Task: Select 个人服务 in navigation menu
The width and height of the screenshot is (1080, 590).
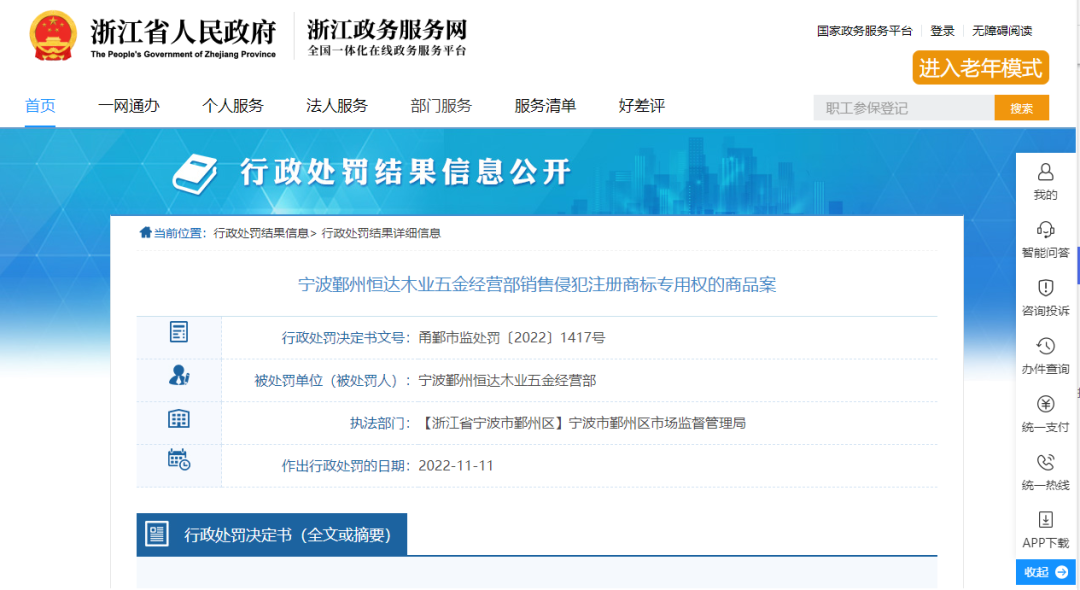Action: [x=232, y=106]
